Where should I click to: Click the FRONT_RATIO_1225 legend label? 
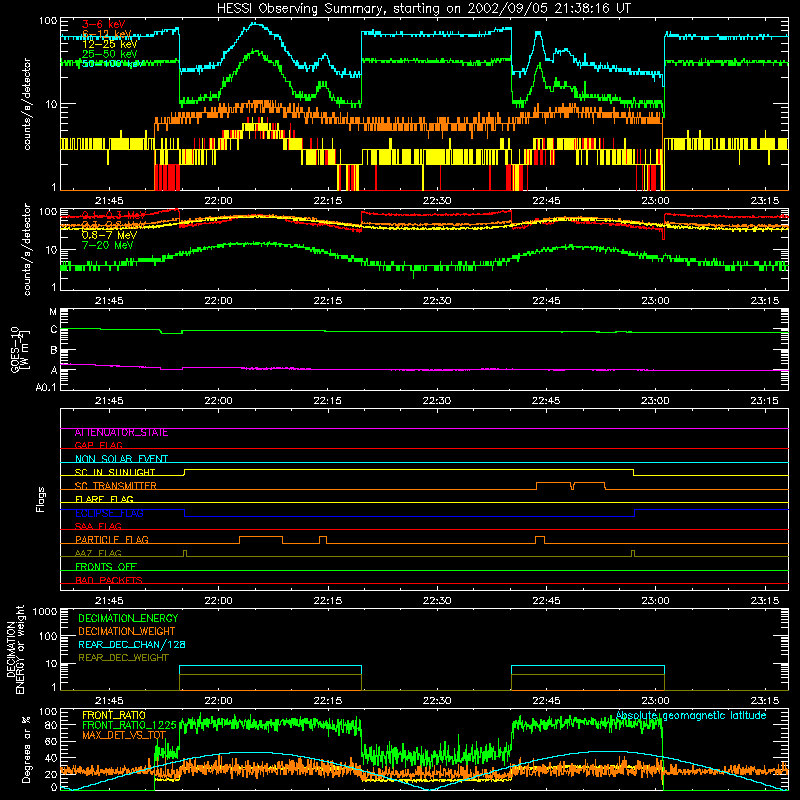point(129,725)
